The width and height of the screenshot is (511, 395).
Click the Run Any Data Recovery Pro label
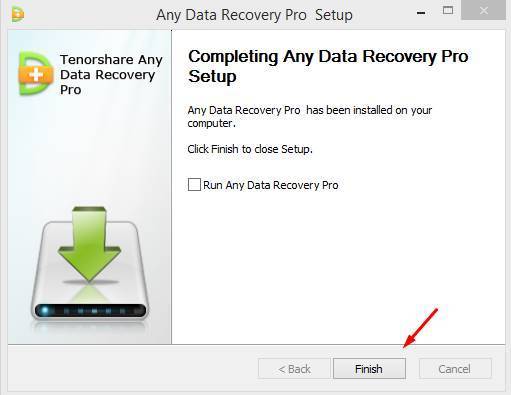click(271, 185)
